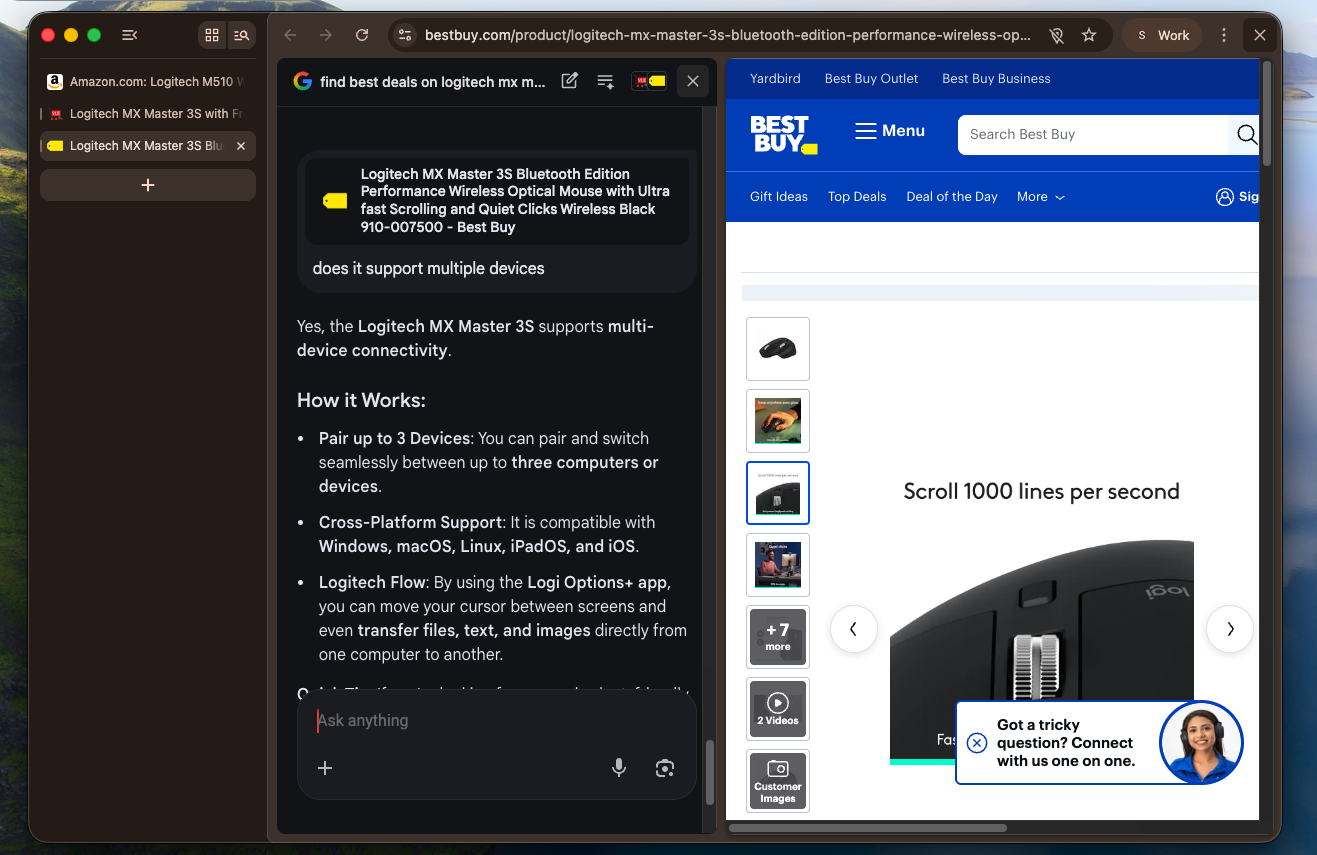
Task: Open the Best Buy Outlet link
Action: coord(871,79)
